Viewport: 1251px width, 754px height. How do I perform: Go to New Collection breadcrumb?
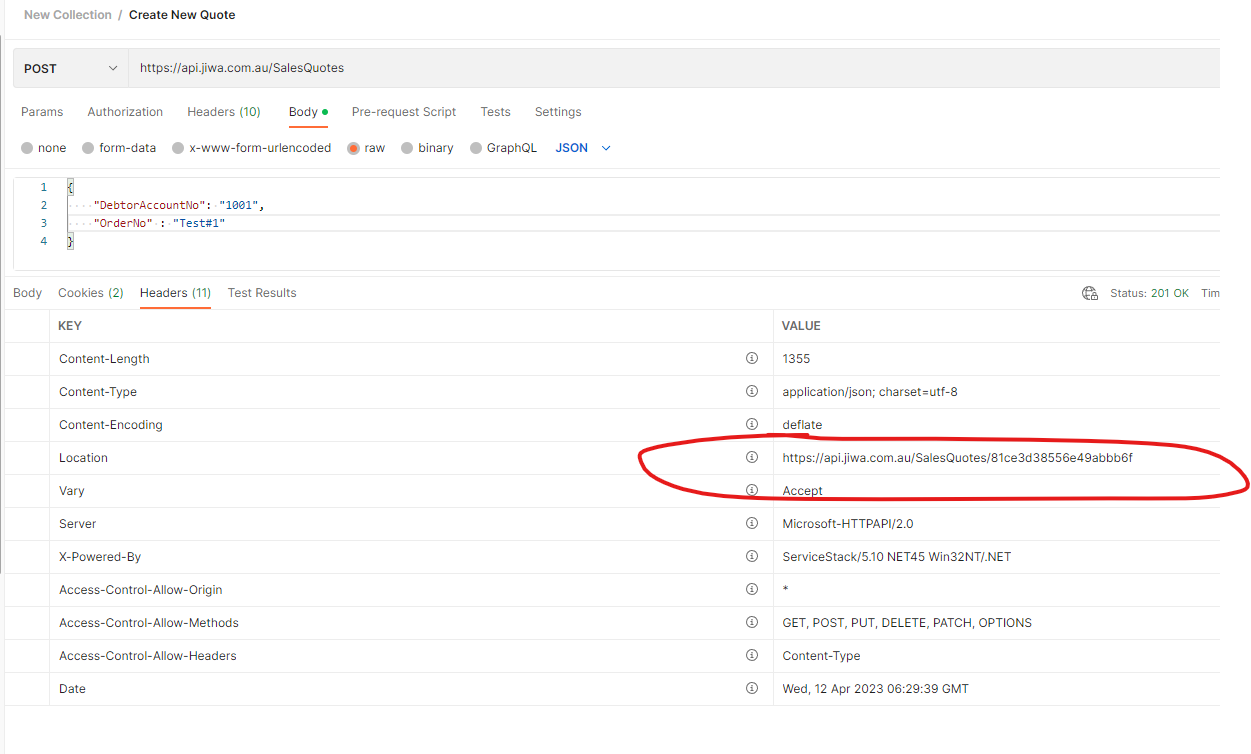[68, 15]
